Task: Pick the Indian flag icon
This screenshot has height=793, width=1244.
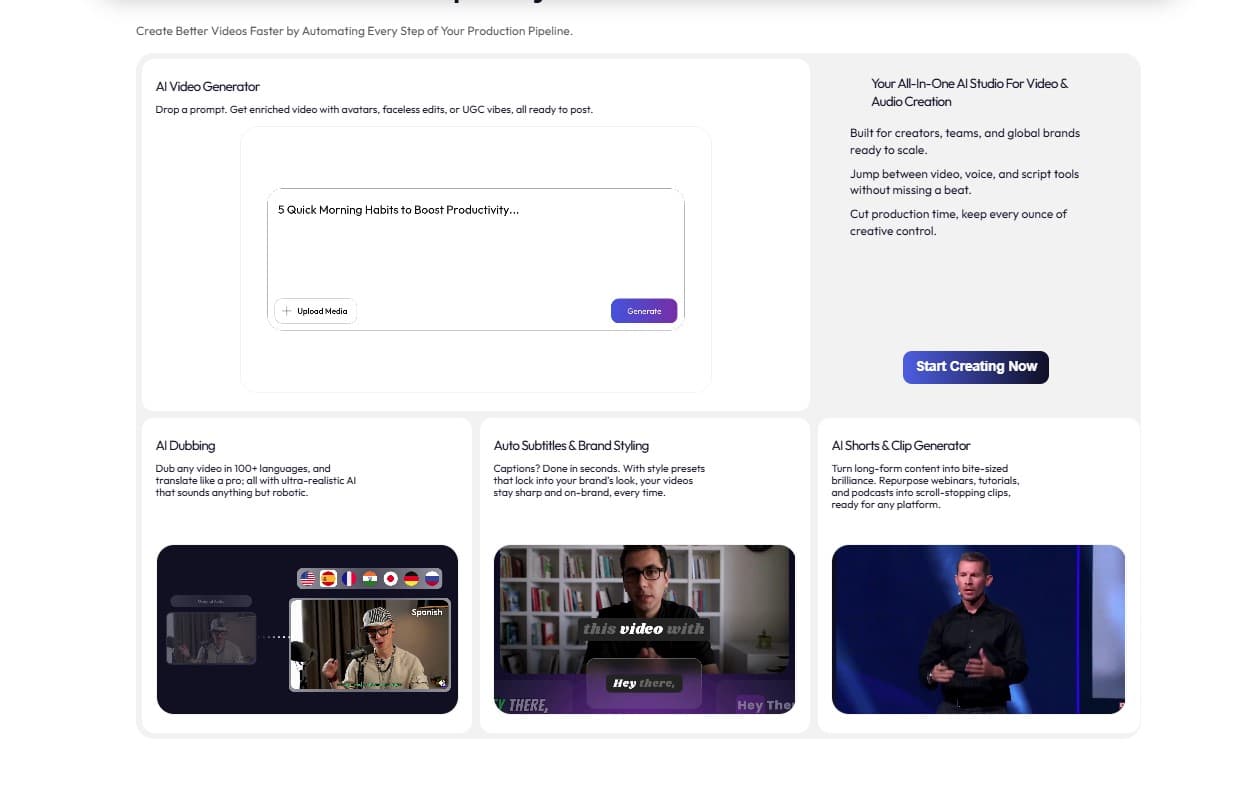Action: click(x=370, y=578)
